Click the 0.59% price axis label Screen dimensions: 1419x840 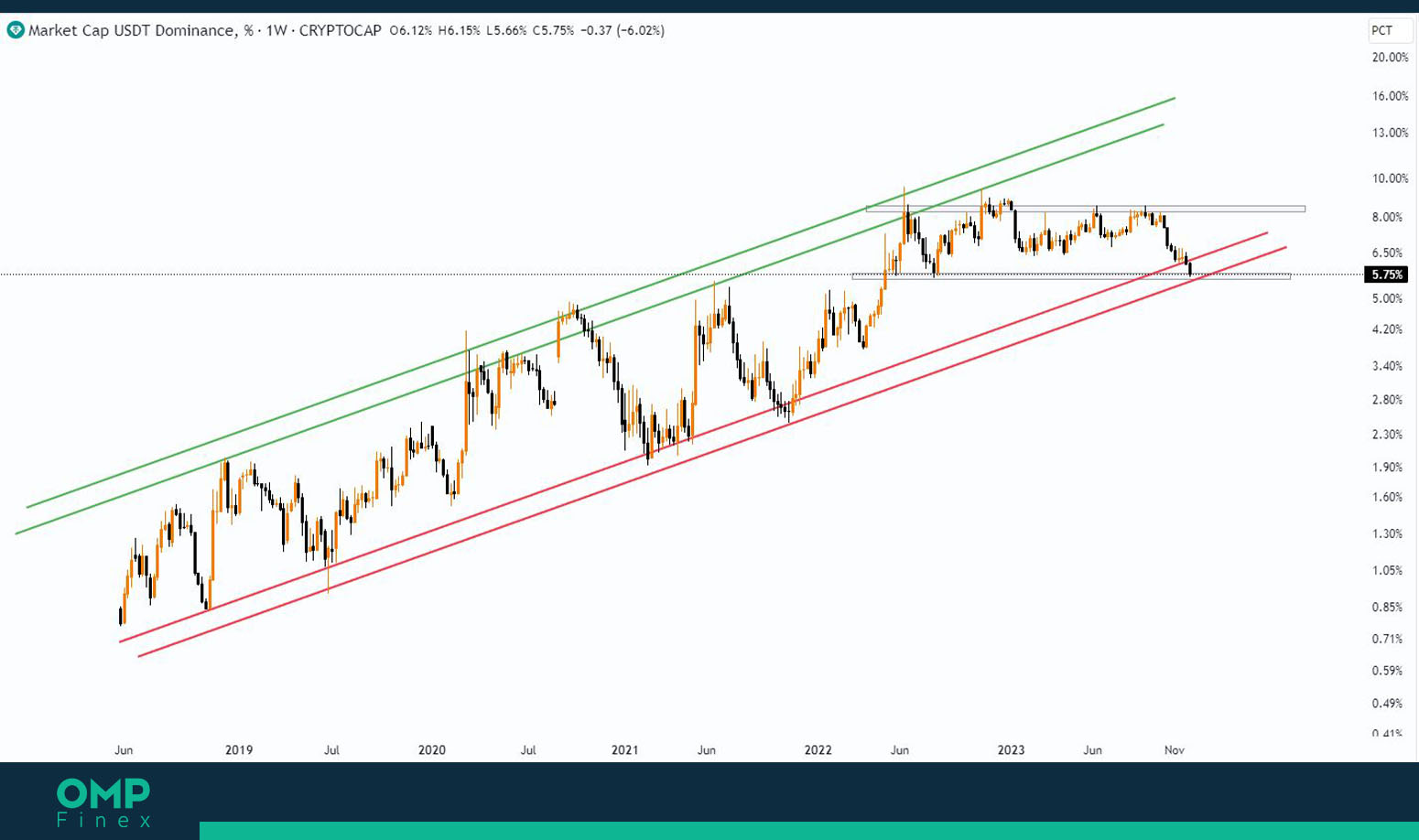[1387, 672]
